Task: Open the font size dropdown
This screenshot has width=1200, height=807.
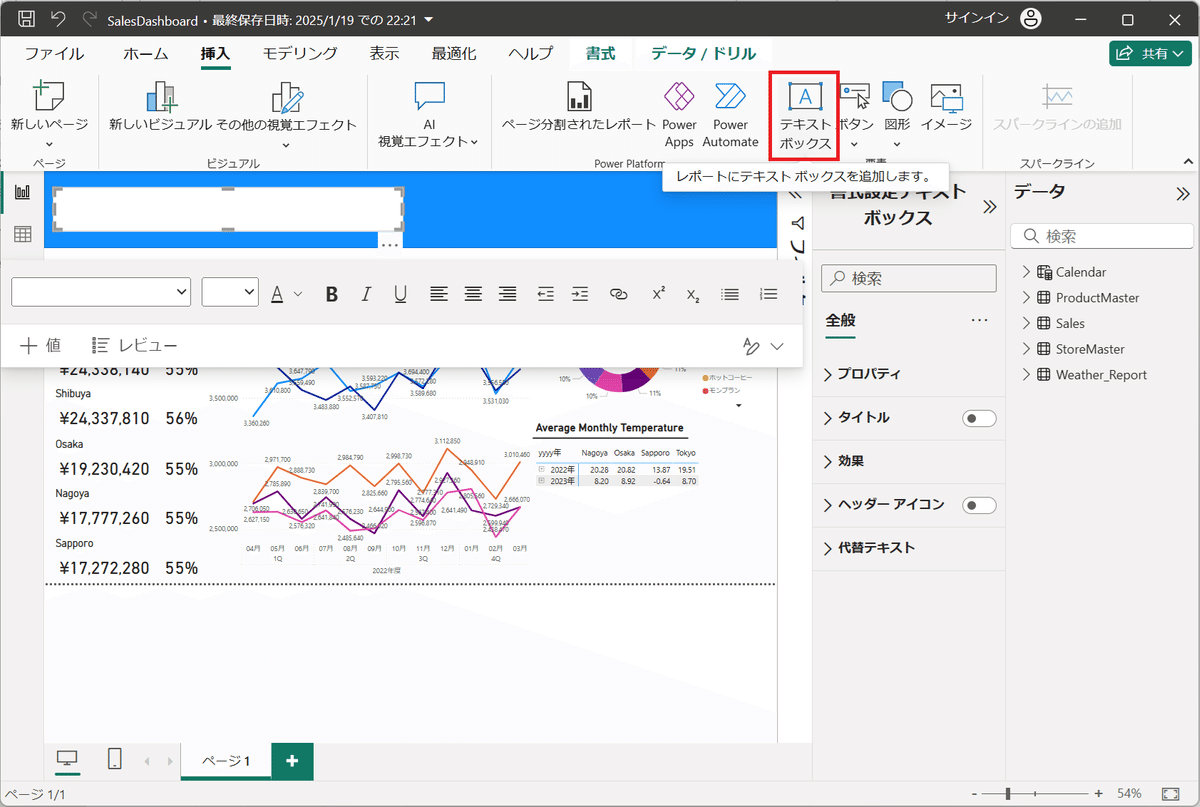Action: [x=230, y=292]
